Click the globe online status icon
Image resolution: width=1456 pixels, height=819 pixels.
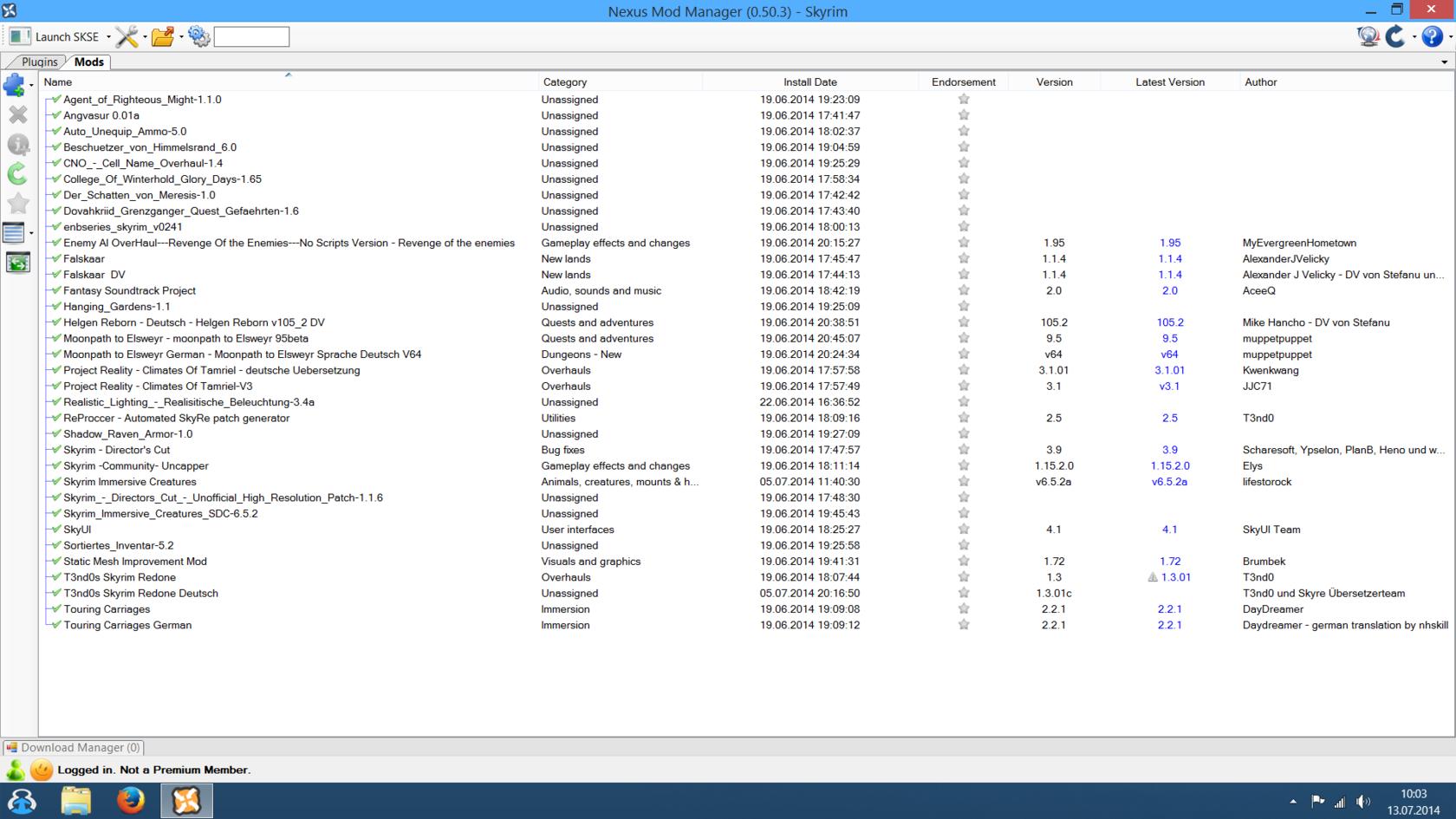pos(1368,36)
